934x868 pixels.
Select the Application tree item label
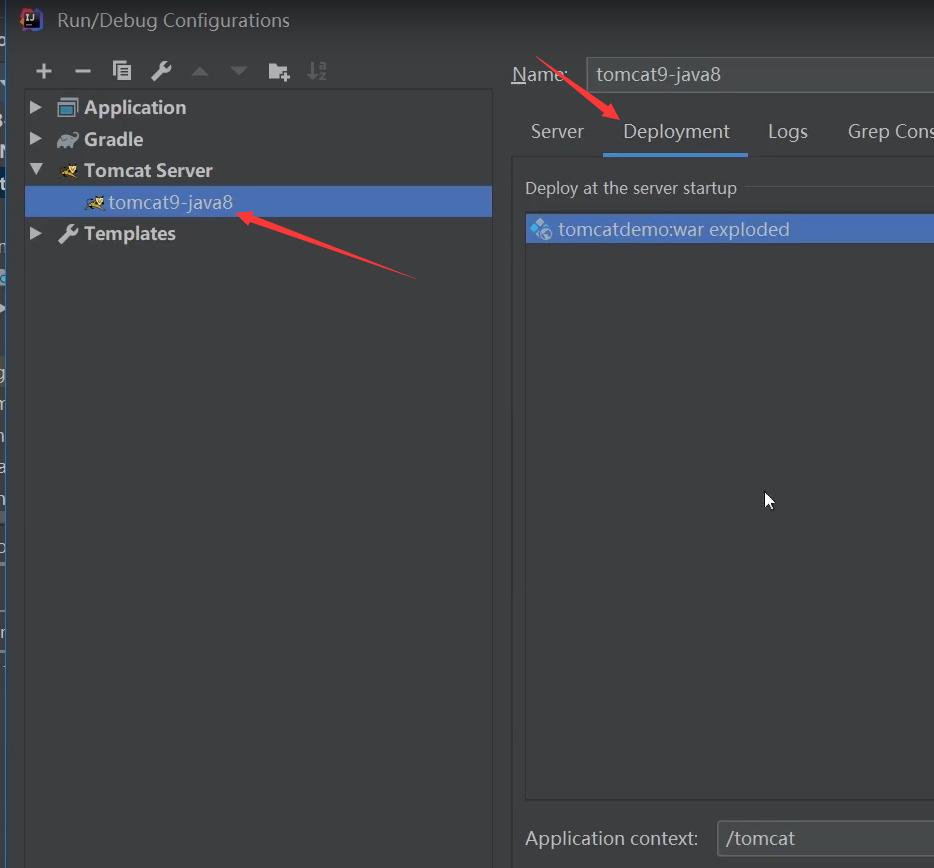point(135,108)
